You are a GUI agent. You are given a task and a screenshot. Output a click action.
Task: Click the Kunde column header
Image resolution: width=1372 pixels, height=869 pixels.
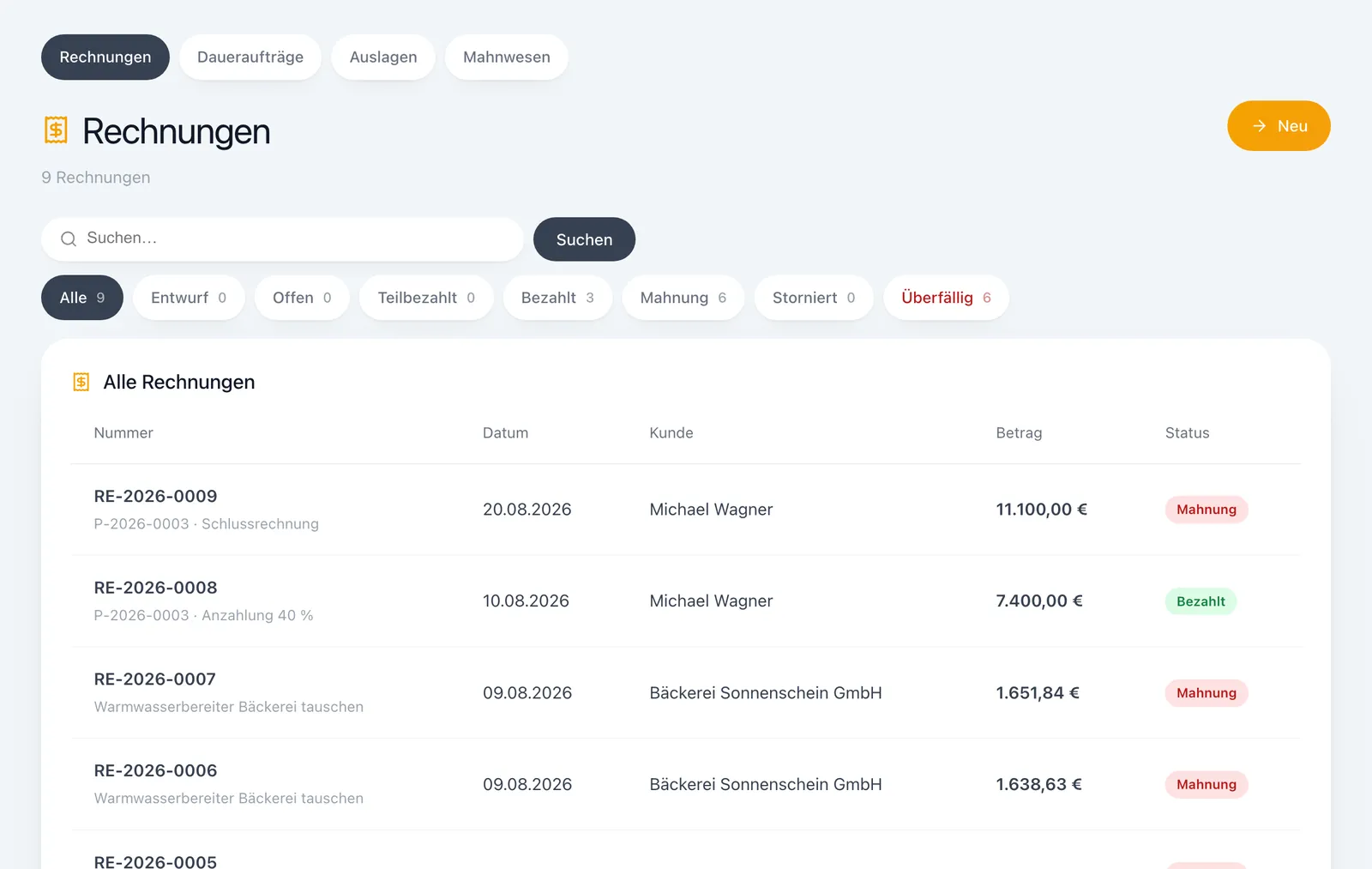(671, 433)
